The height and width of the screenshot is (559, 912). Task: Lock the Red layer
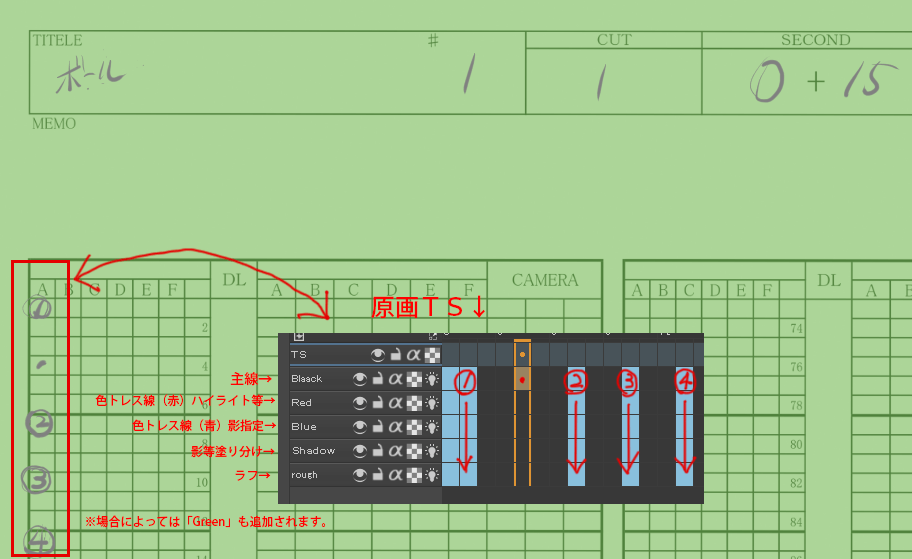tap(377, 403)
